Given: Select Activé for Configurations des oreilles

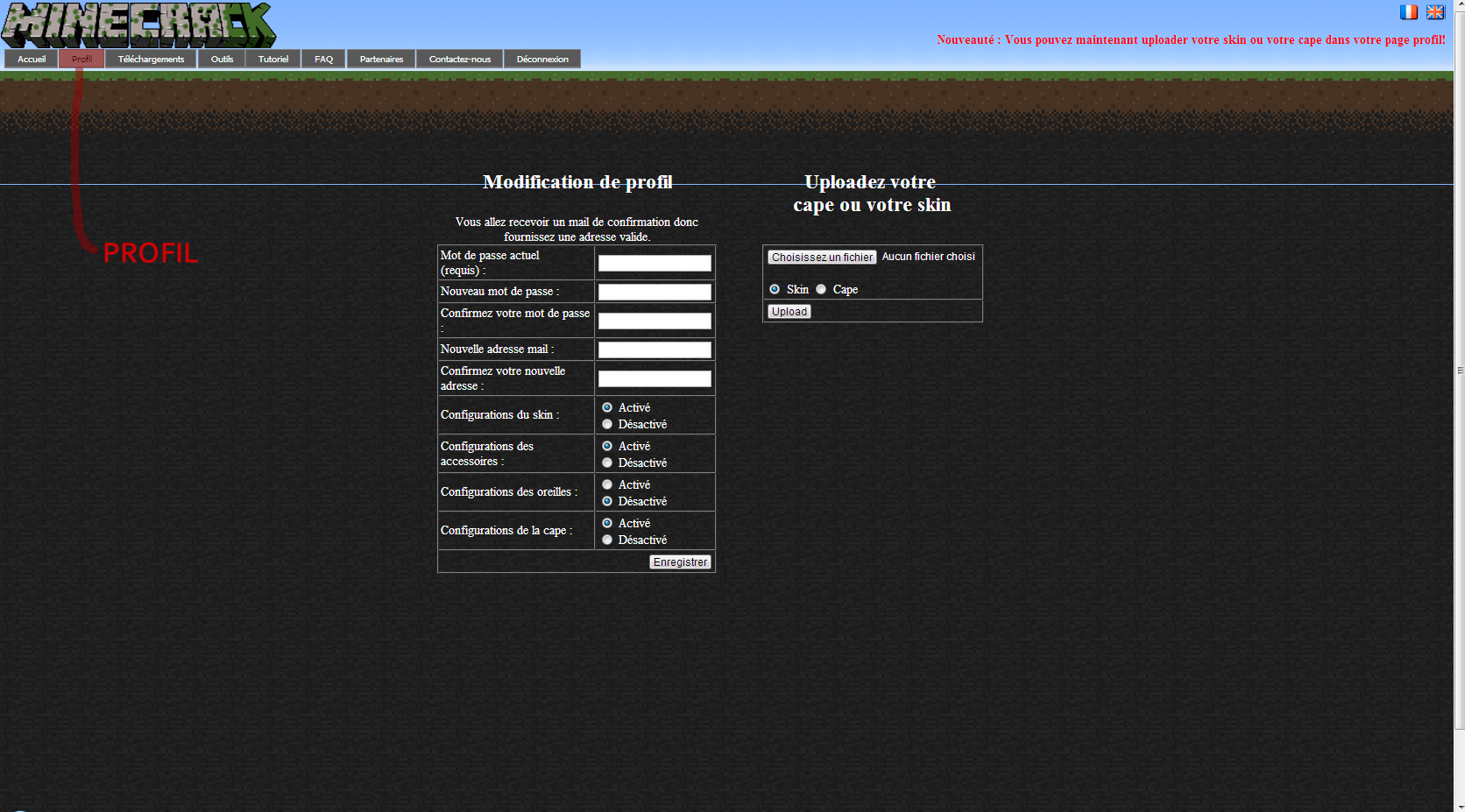Looking at the screenshot, I should 607,485.
